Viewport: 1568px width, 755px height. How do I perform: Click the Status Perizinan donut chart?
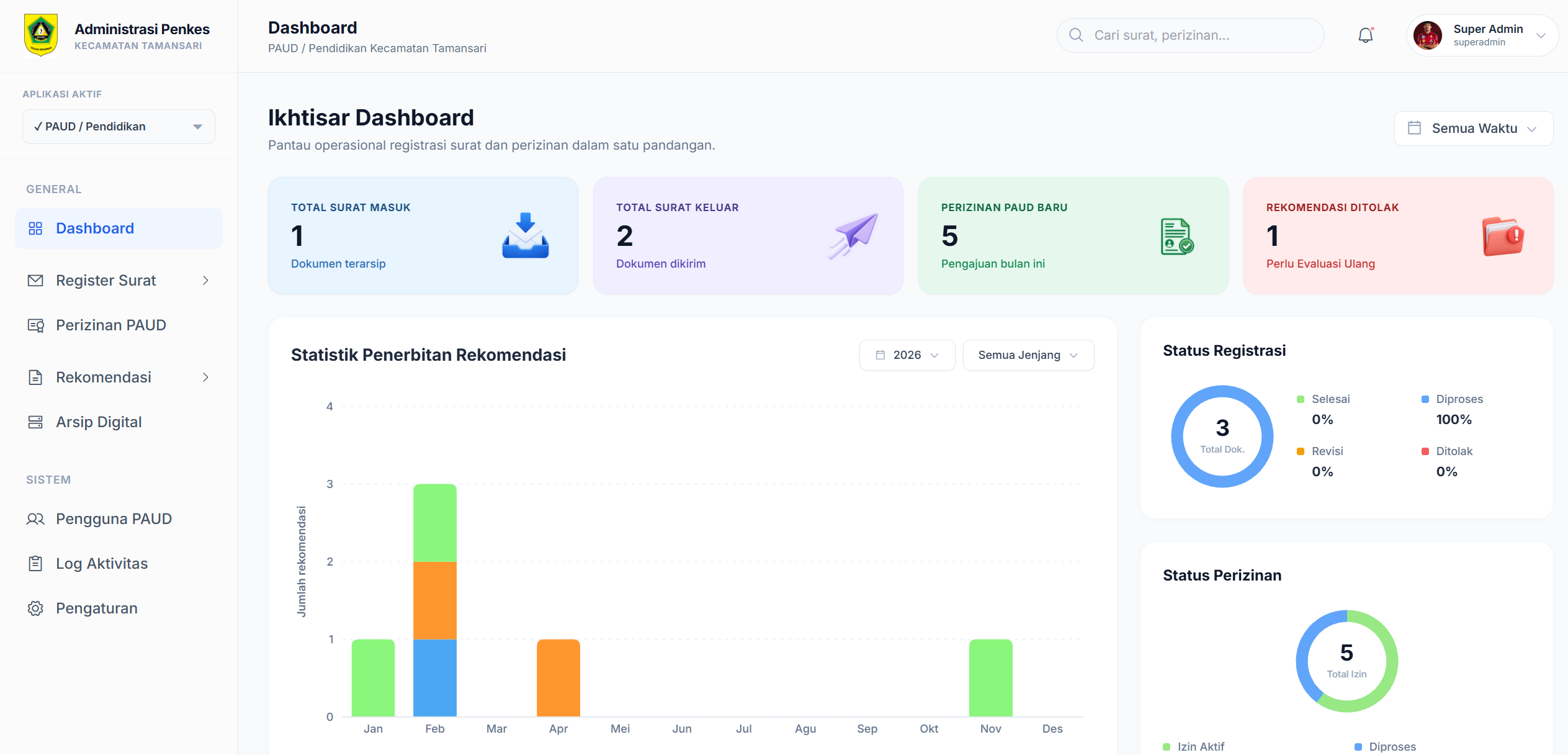(1347, 661)
